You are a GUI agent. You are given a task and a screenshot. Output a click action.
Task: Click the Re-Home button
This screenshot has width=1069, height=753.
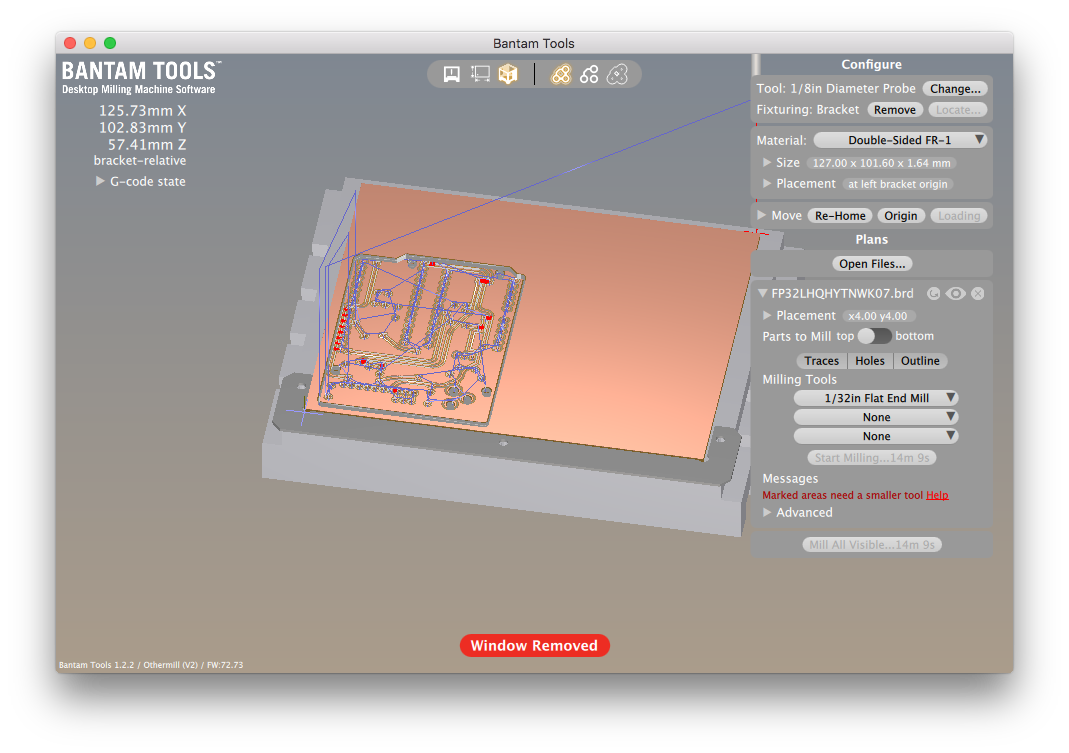point(840,216)
